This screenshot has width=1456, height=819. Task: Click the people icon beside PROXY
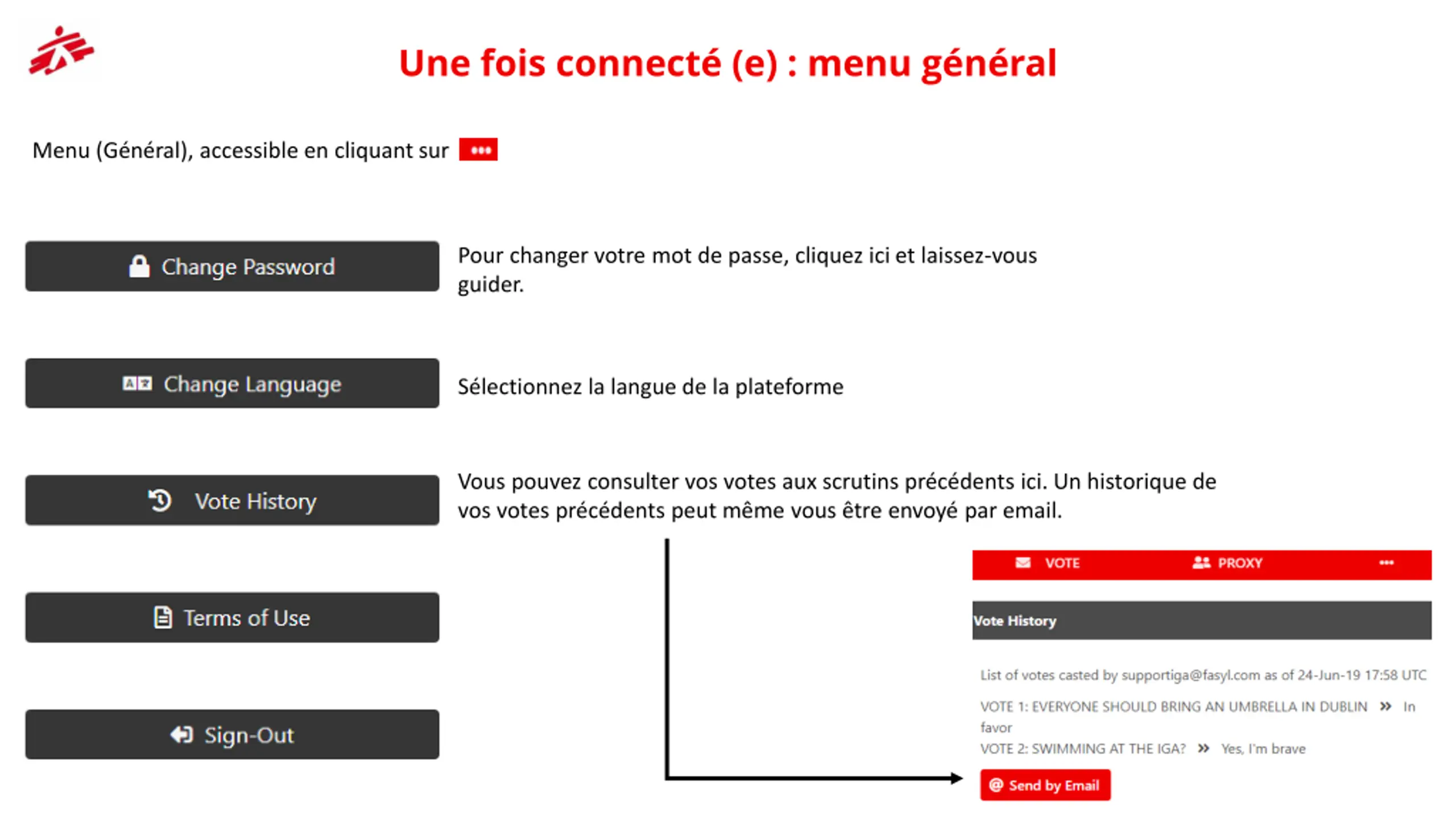(1201, 562)
